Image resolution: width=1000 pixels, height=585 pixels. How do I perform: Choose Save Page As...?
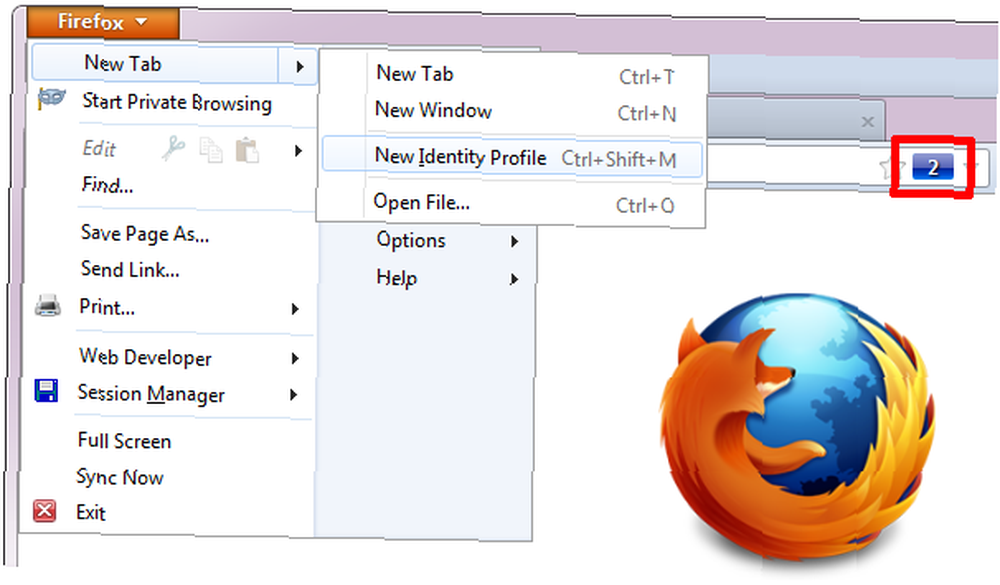click(145, 233)
